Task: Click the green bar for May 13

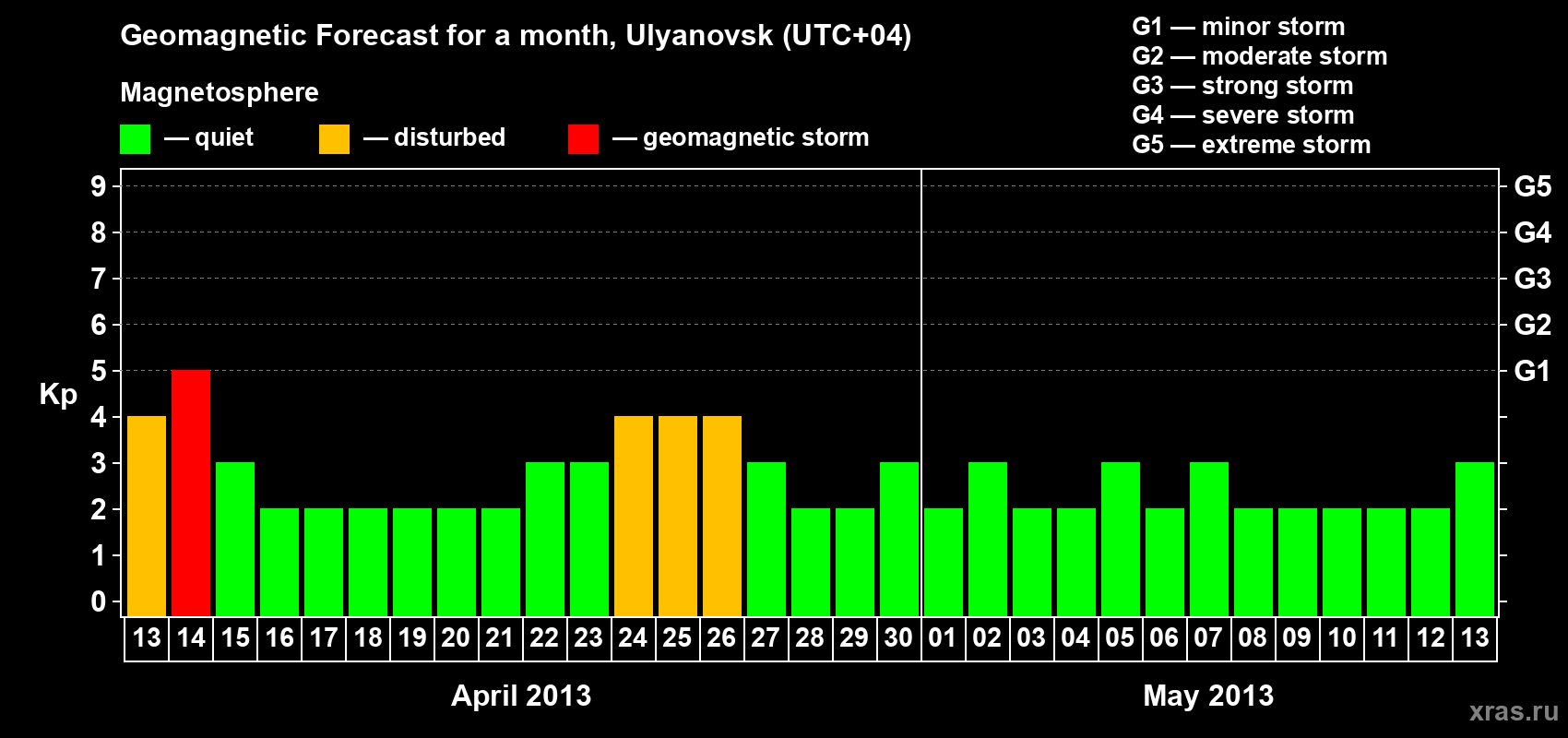Action: tap(1475, 540)
